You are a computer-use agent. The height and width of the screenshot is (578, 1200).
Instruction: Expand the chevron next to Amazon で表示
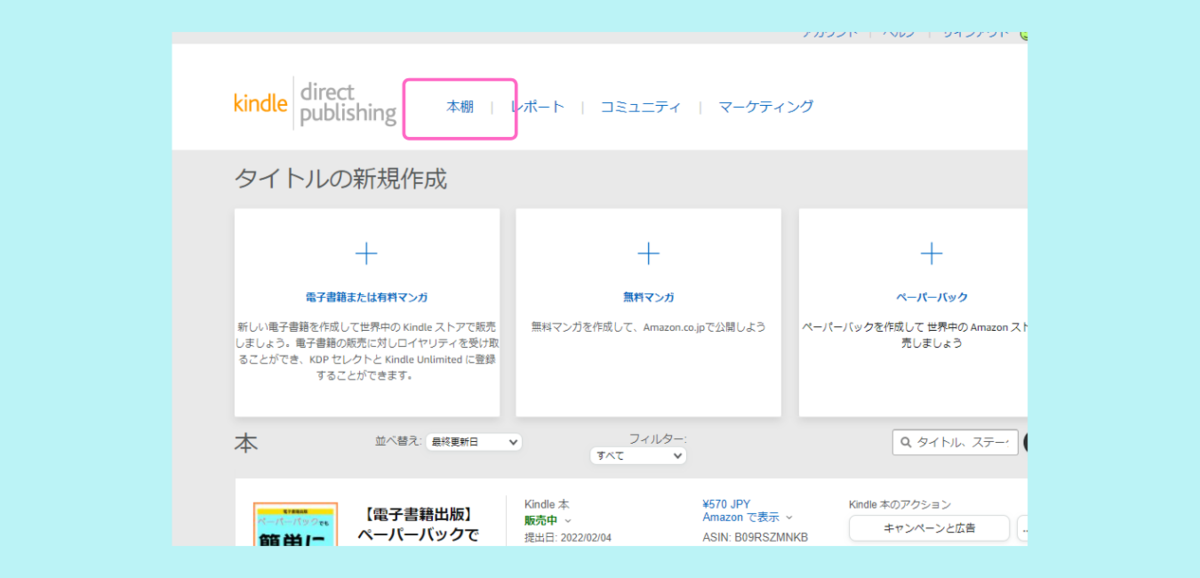(789, 518)
